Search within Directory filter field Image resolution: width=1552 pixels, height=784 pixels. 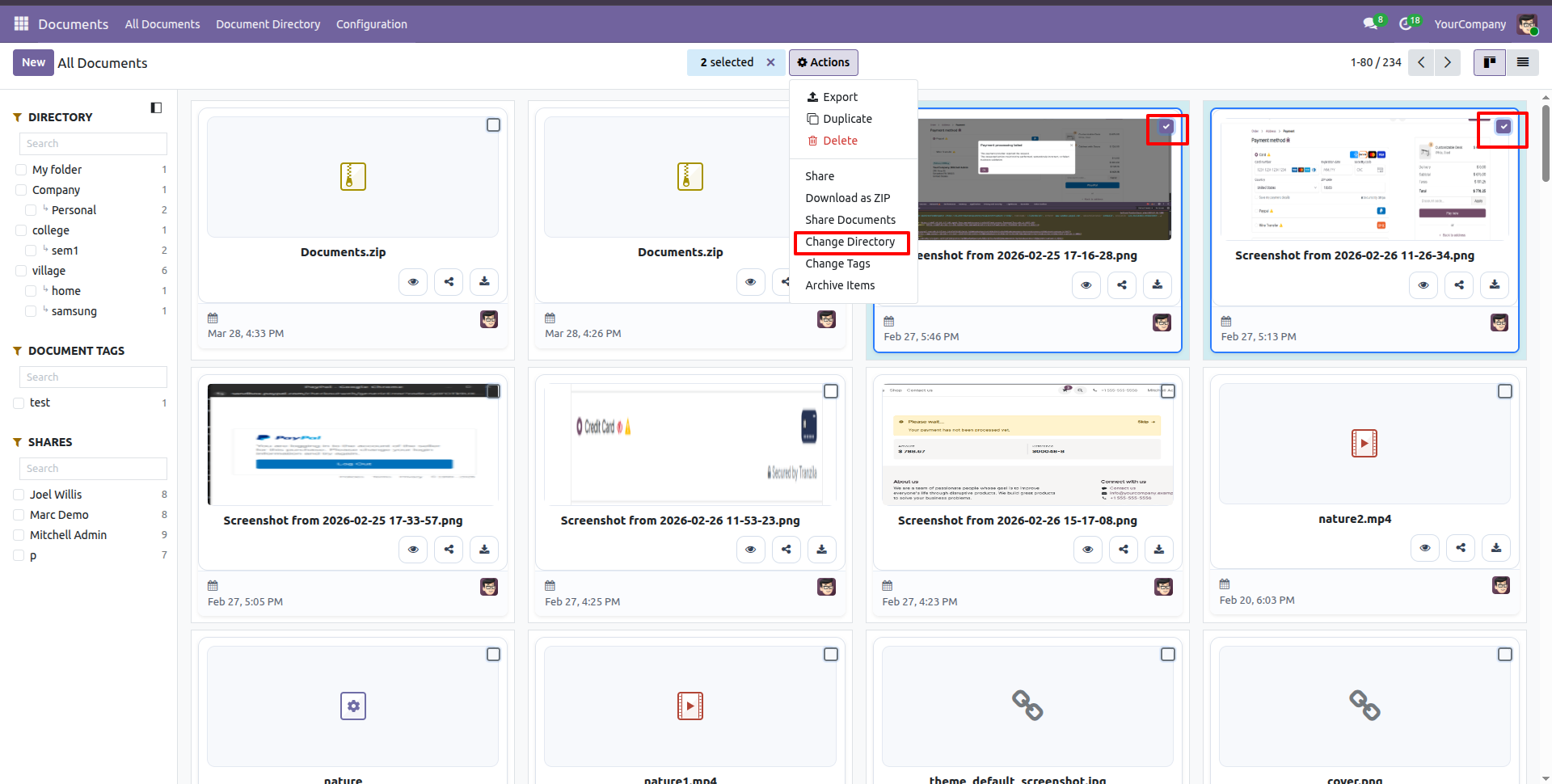(93, 144)
